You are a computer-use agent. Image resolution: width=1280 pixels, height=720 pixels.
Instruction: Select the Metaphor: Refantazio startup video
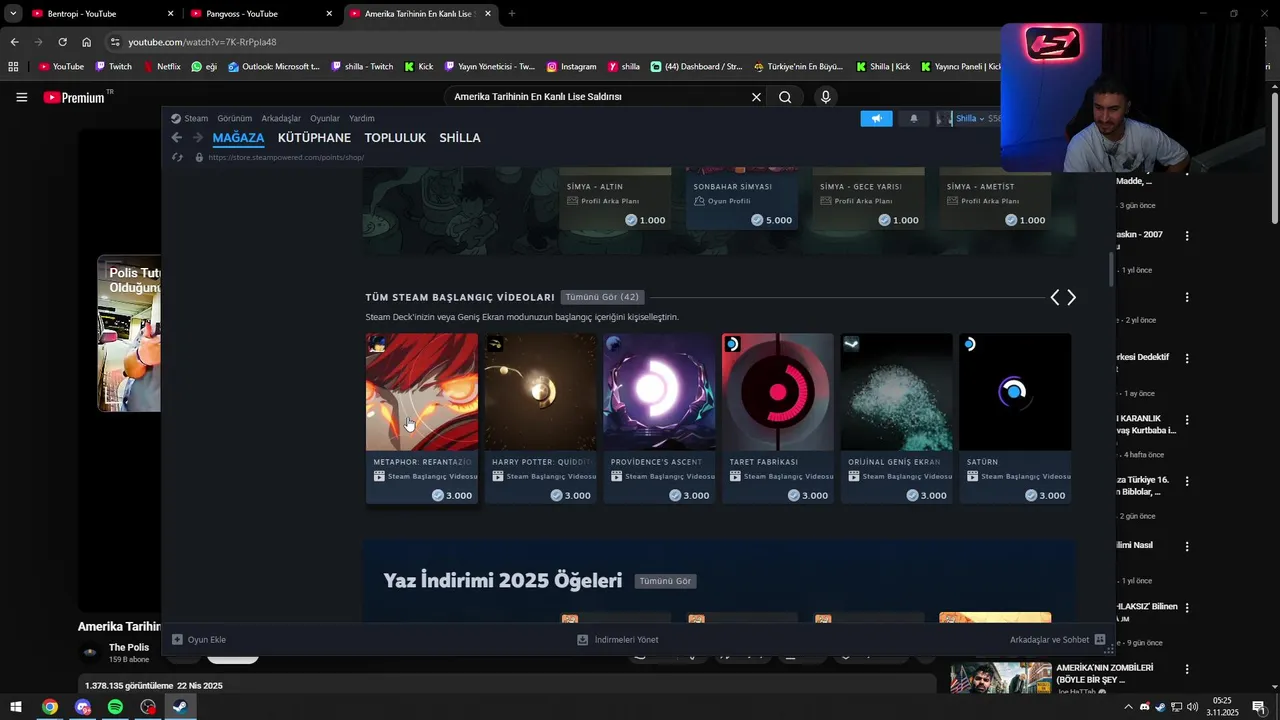pos(422,419)
